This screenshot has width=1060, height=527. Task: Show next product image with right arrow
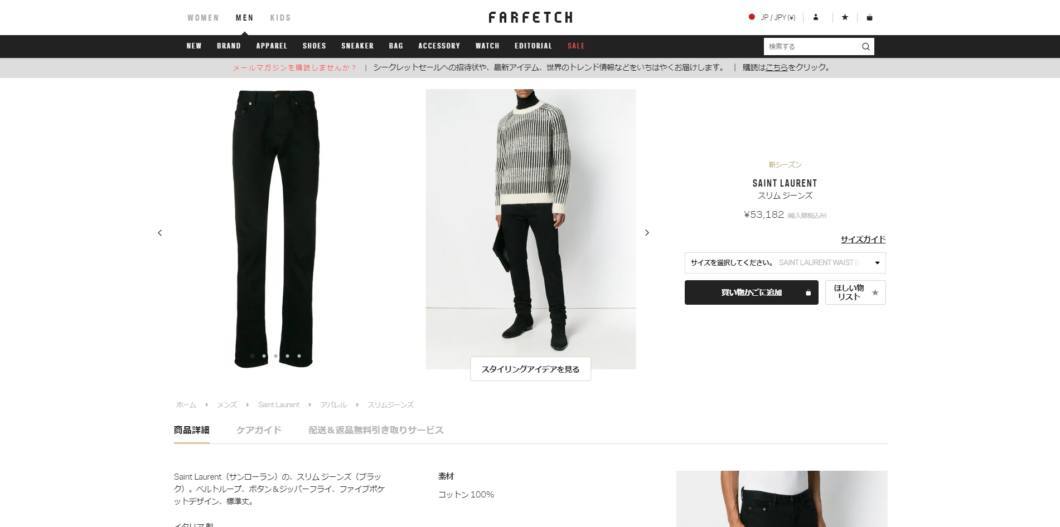[647, 232]
